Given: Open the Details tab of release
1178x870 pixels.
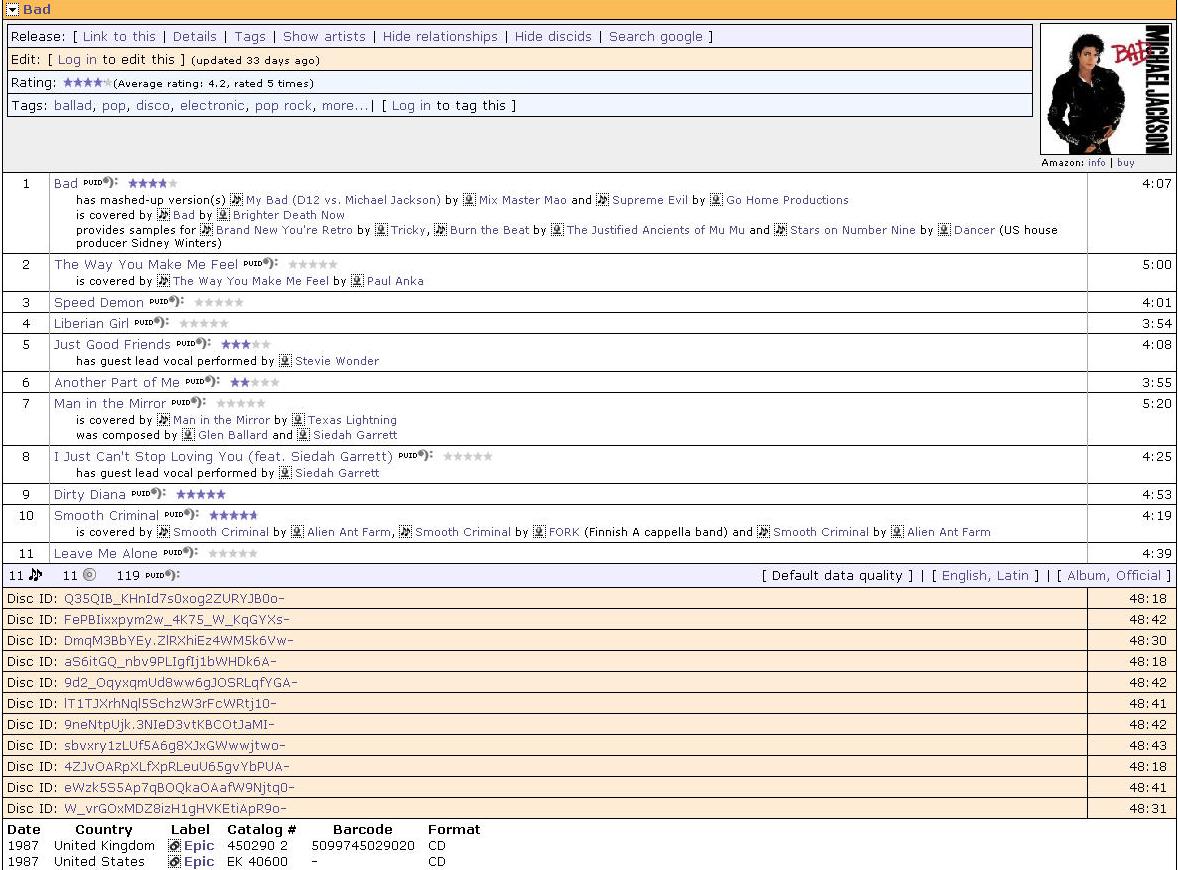Looking at the screenshot, I should (194, 37).
